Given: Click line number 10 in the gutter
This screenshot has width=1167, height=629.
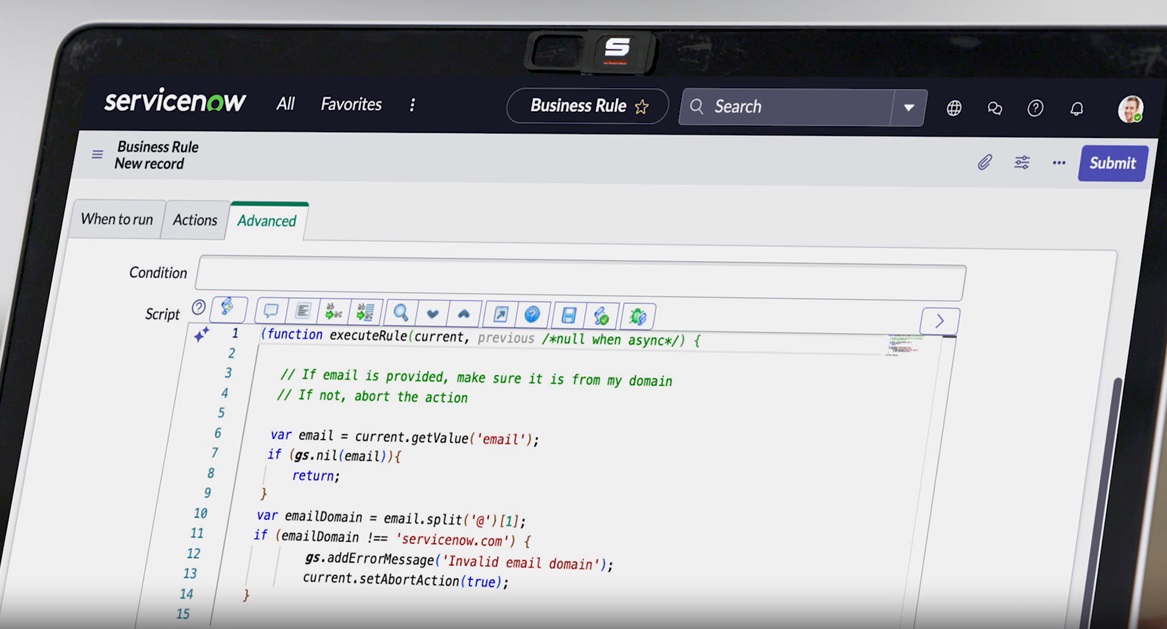Looking at the screenshot, I should (200, 513).
